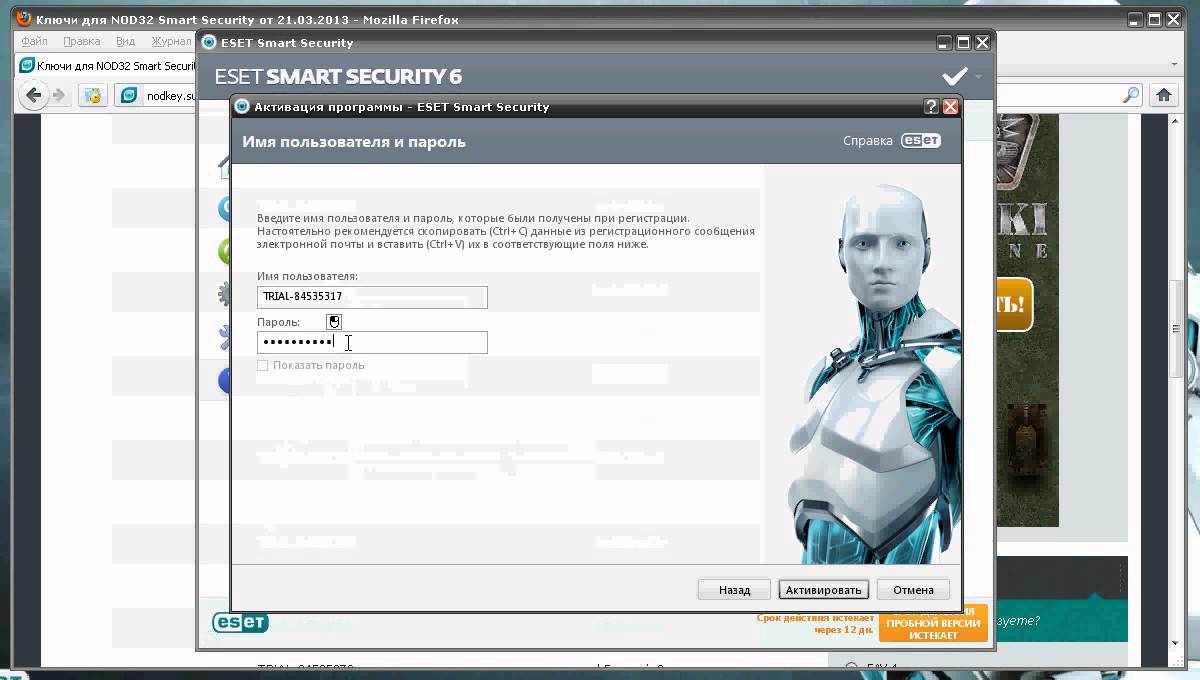Open the Правка menu in Firefox
This screenshot has width=1200, height=680.
pyautogui.click(x=81, y=41)
